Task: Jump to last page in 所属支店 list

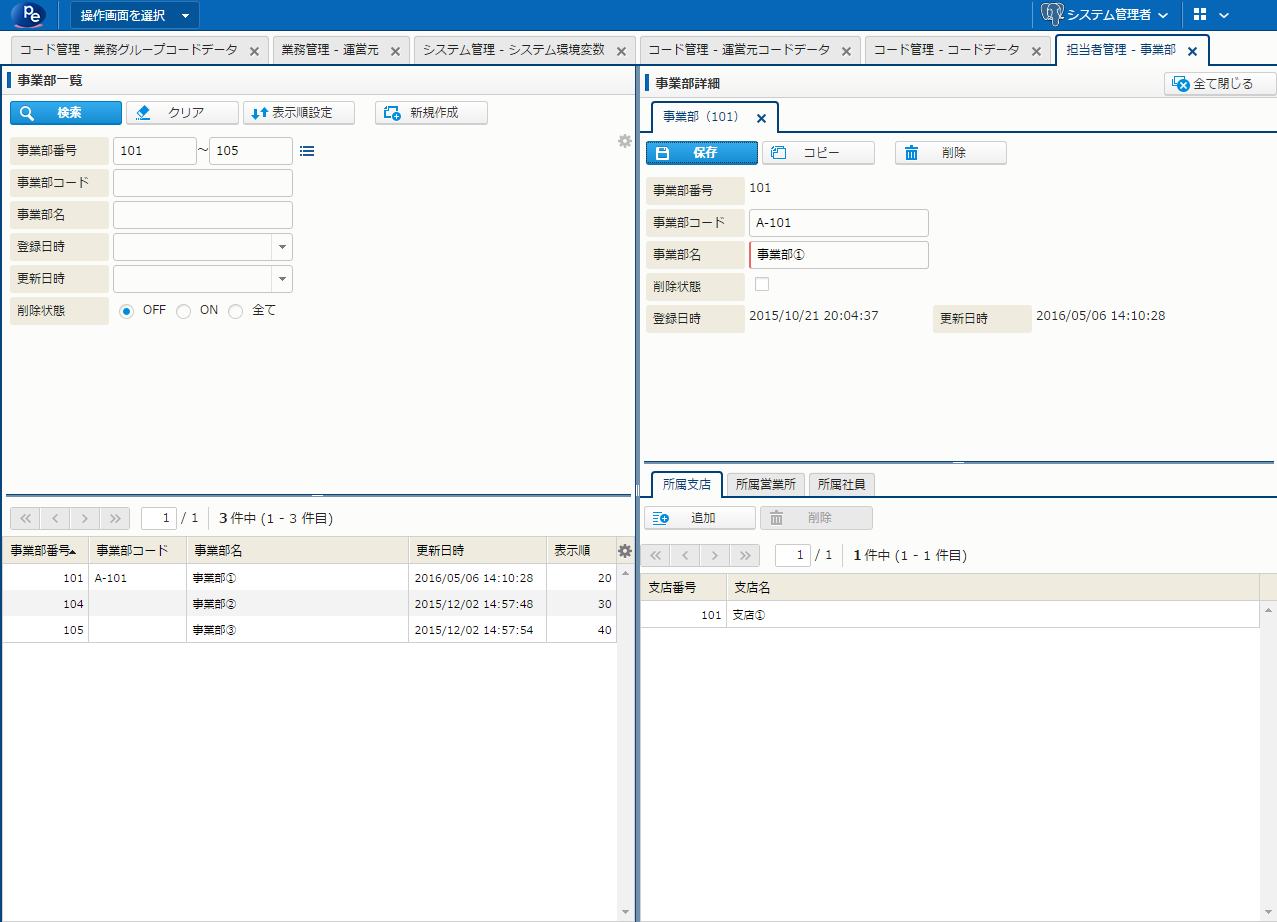Action: (744, 555)
